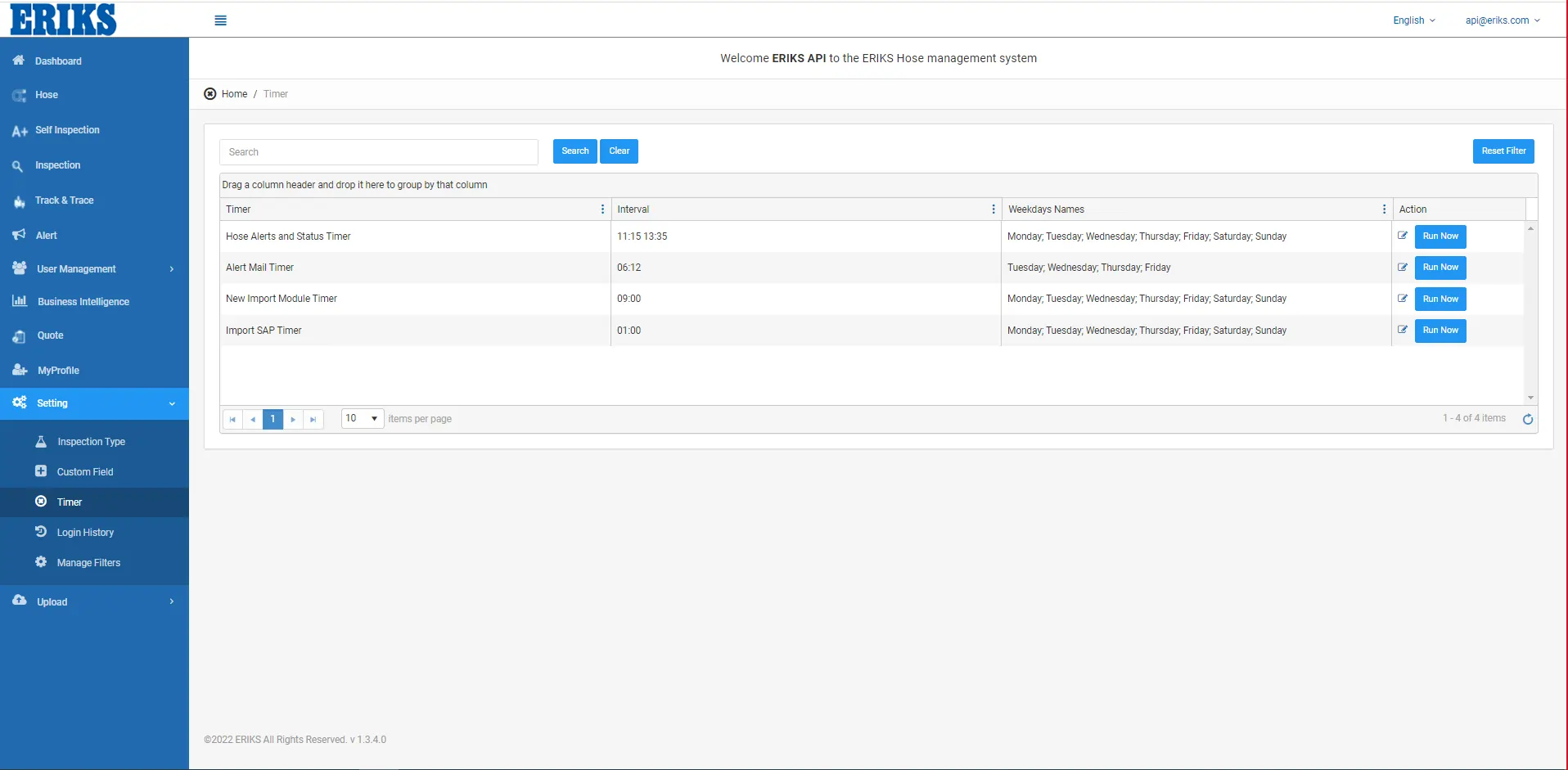The width and height of the screenshot is (1568, 770).
Task: Click the interval cell '11:15 13:35'
Action: pyautogui.click(x=805, y=236)
